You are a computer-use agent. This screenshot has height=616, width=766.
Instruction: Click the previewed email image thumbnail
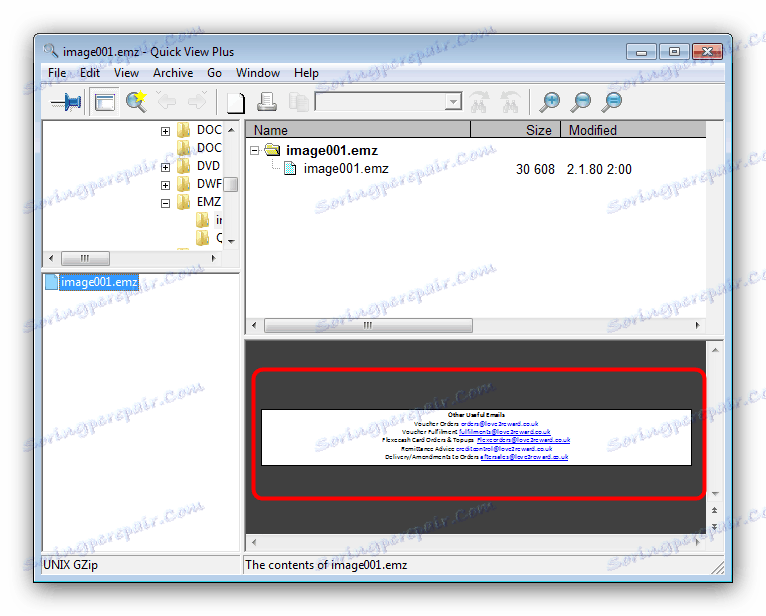point(476,437)
